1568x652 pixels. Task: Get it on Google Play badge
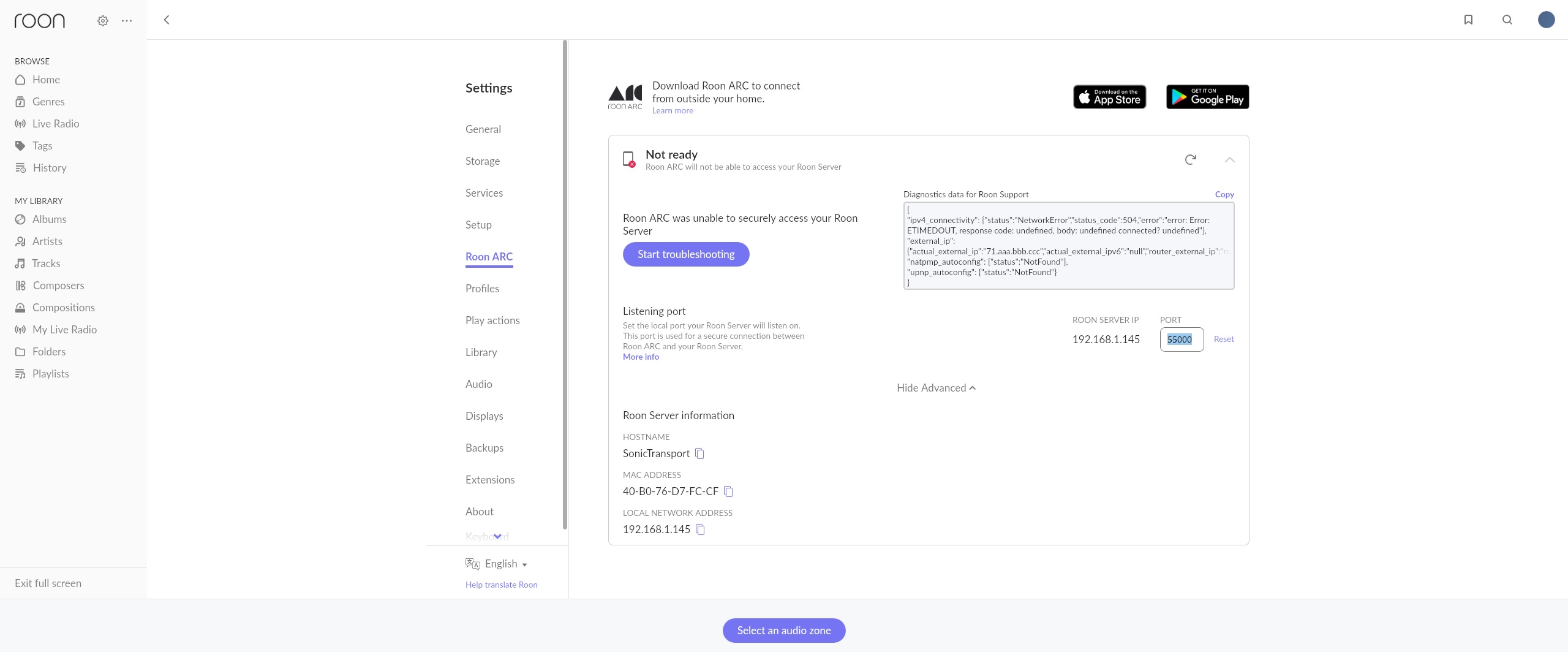pyautogui.click(x=1207, y=97)
